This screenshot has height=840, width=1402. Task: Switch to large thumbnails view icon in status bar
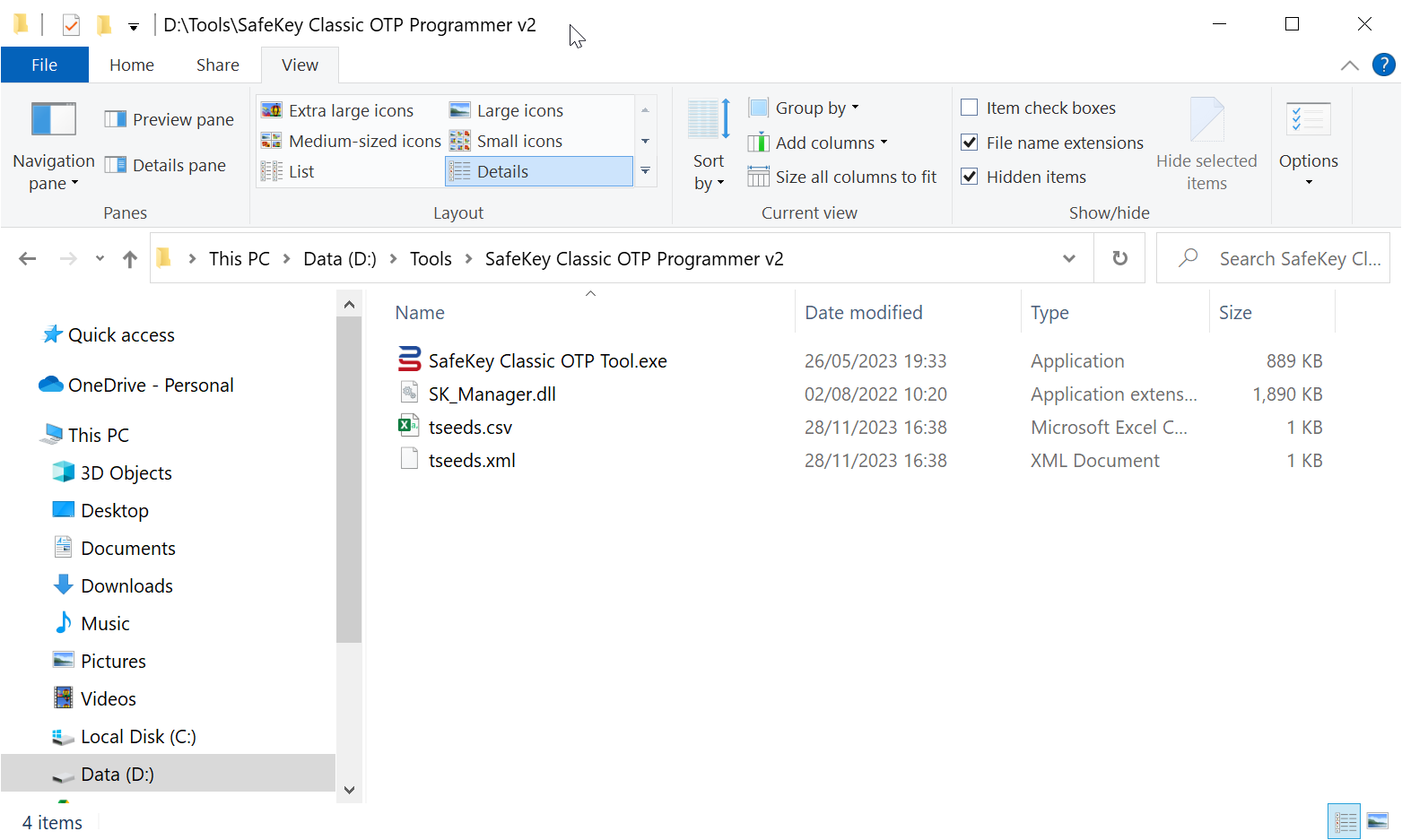[1377, 821]
